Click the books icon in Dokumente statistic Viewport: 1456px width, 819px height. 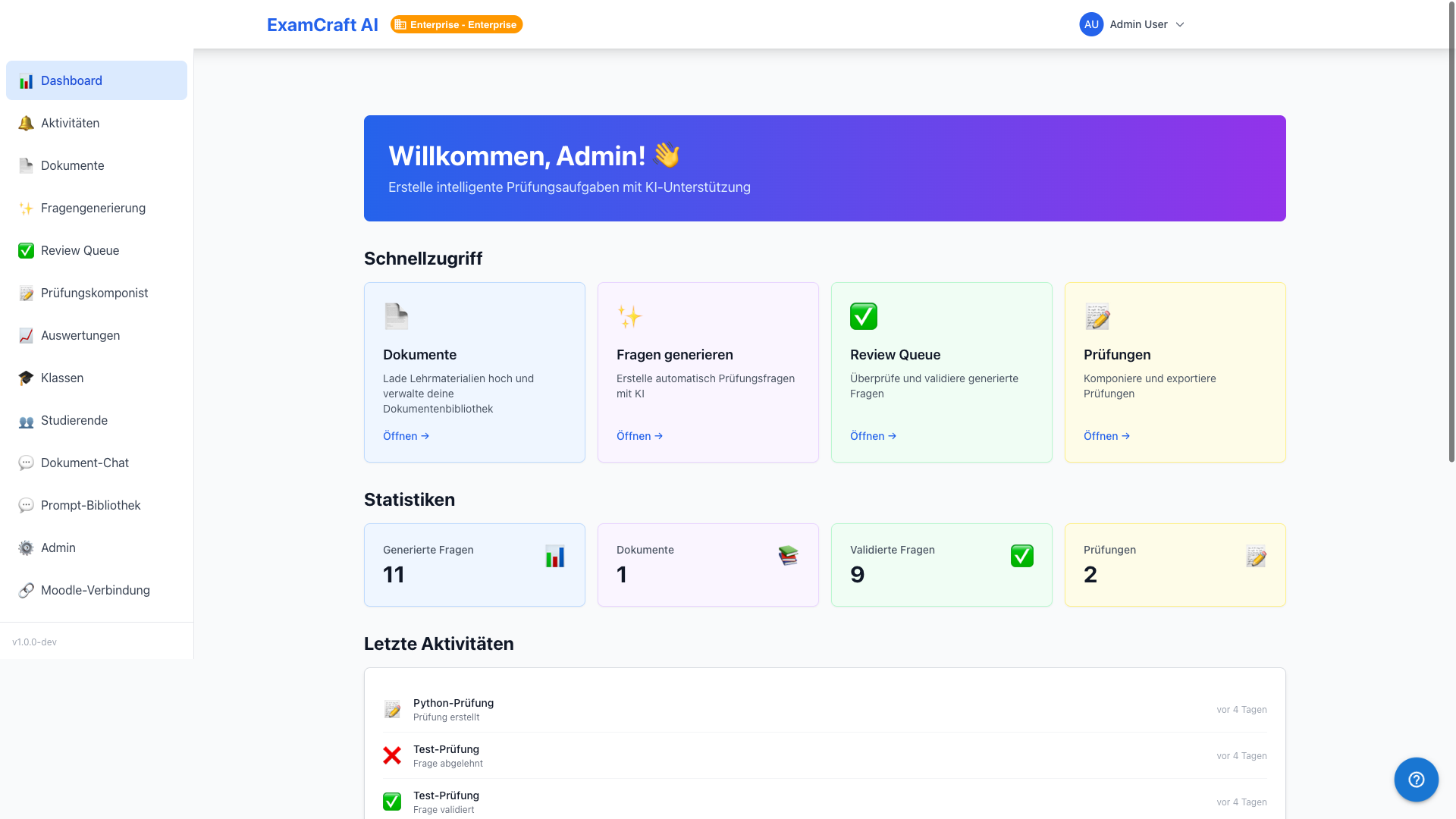(789, 556)
